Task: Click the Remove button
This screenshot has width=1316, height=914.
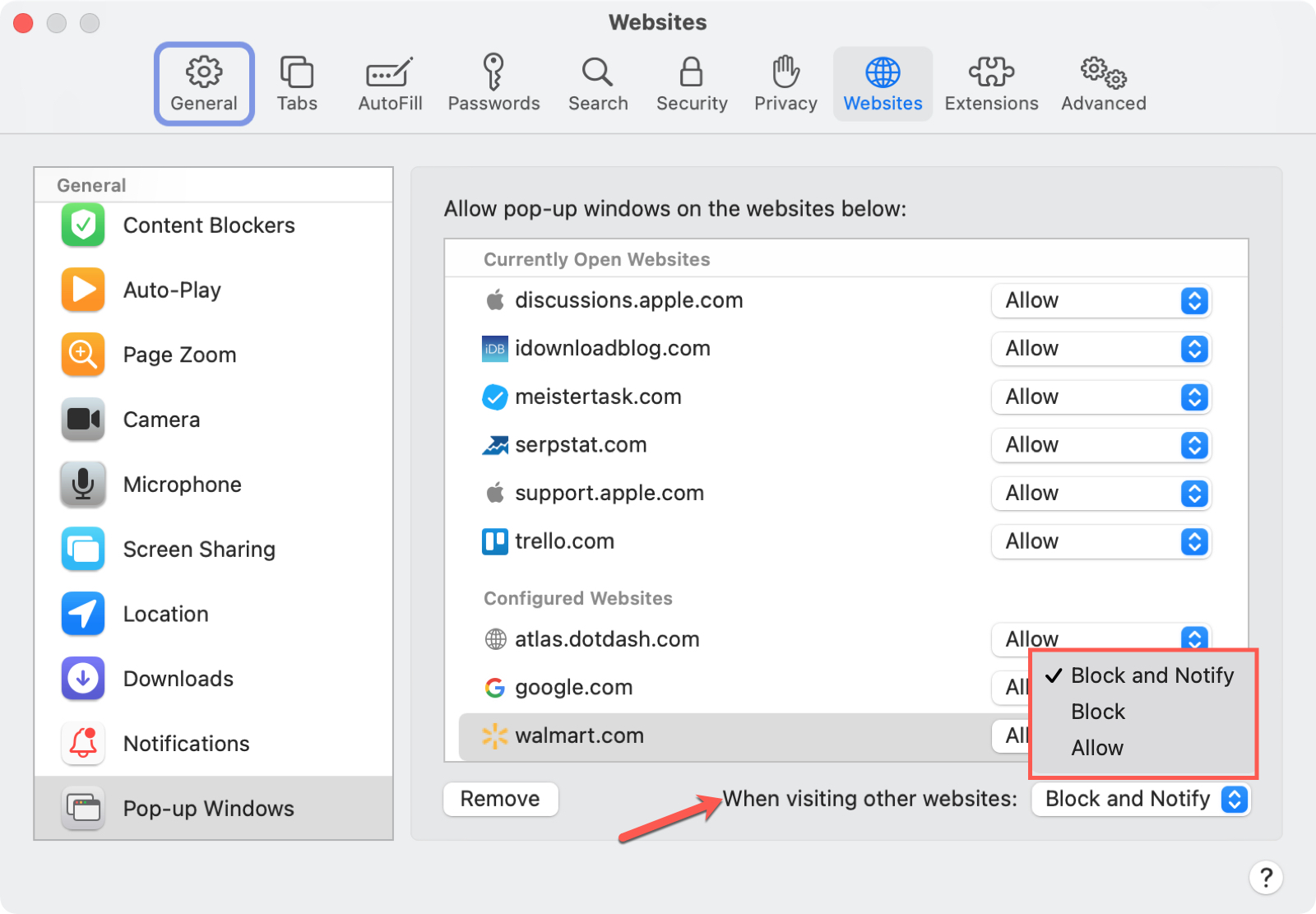Action: click(500, 799)
